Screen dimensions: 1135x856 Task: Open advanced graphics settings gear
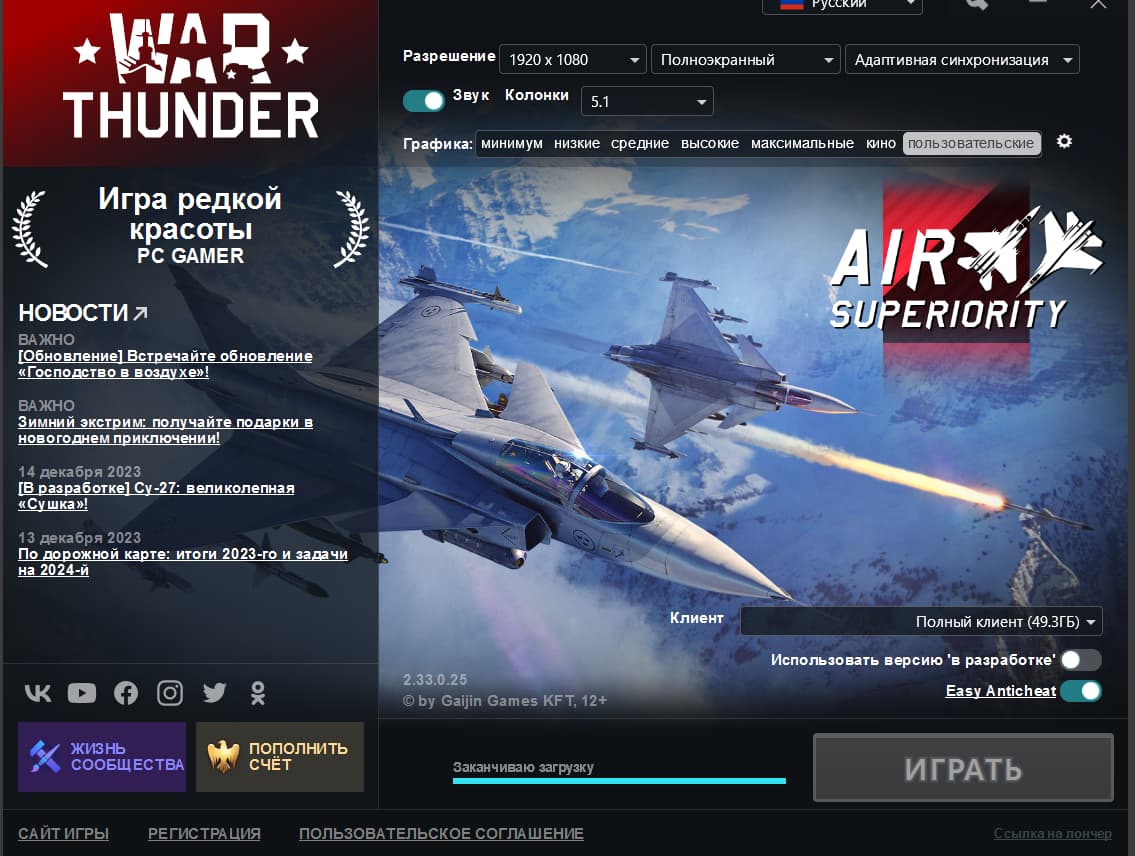[x=1064, y=142]
